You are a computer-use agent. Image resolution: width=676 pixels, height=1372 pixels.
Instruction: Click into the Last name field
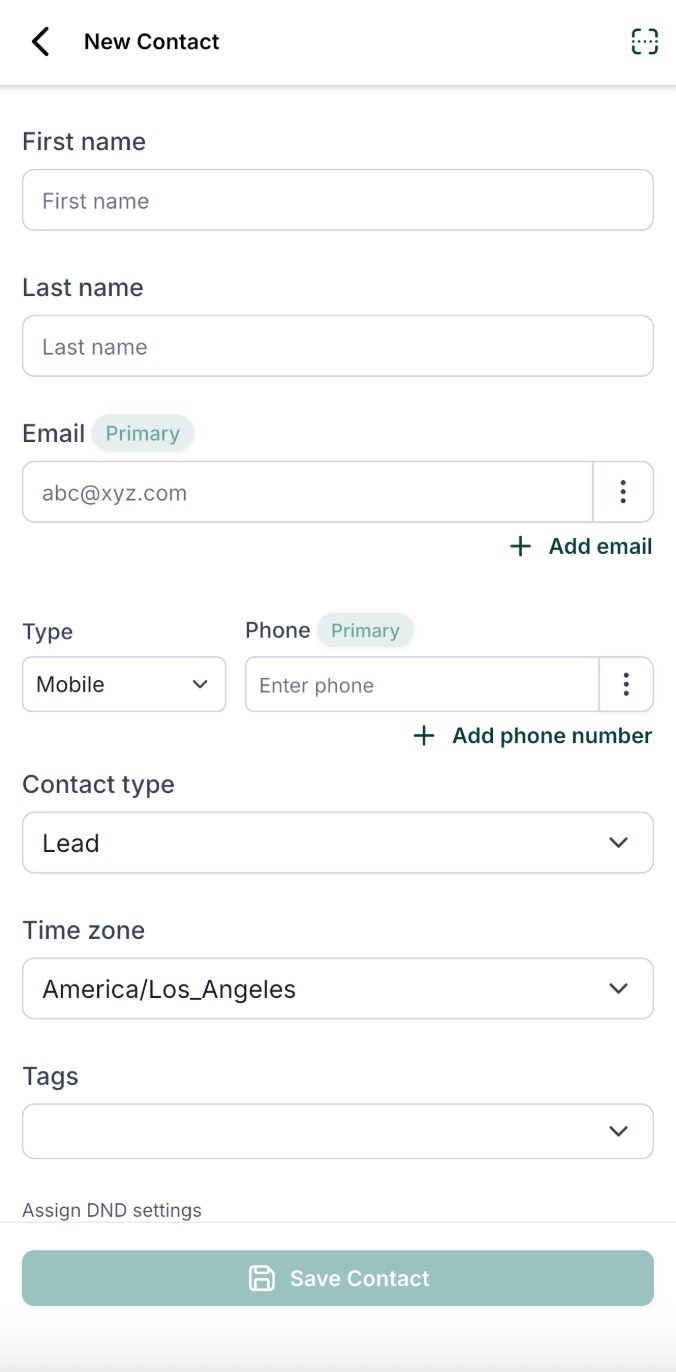point(338,347)
